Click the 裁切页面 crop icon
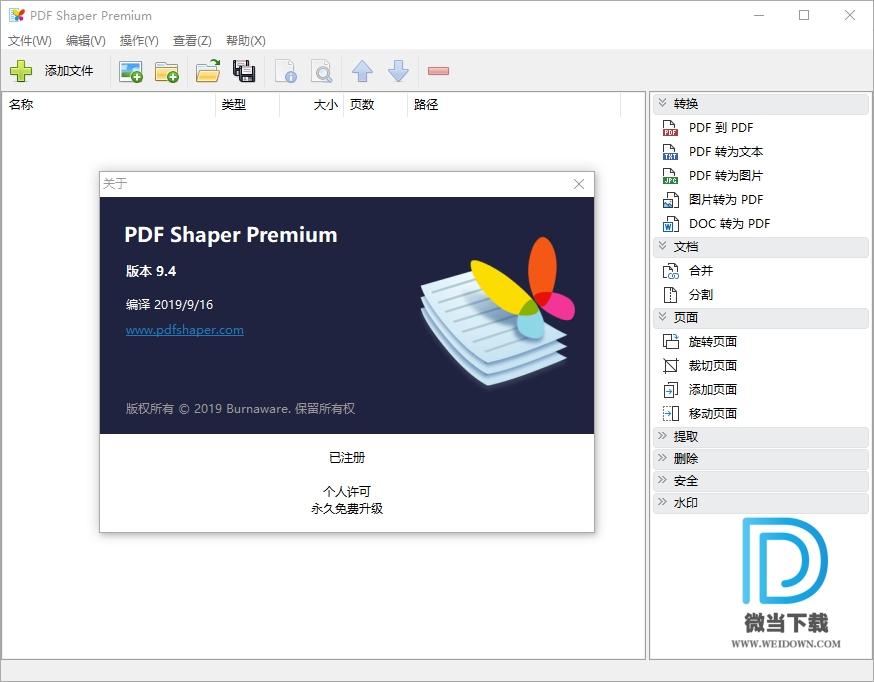874x682 pixels. 671,366
